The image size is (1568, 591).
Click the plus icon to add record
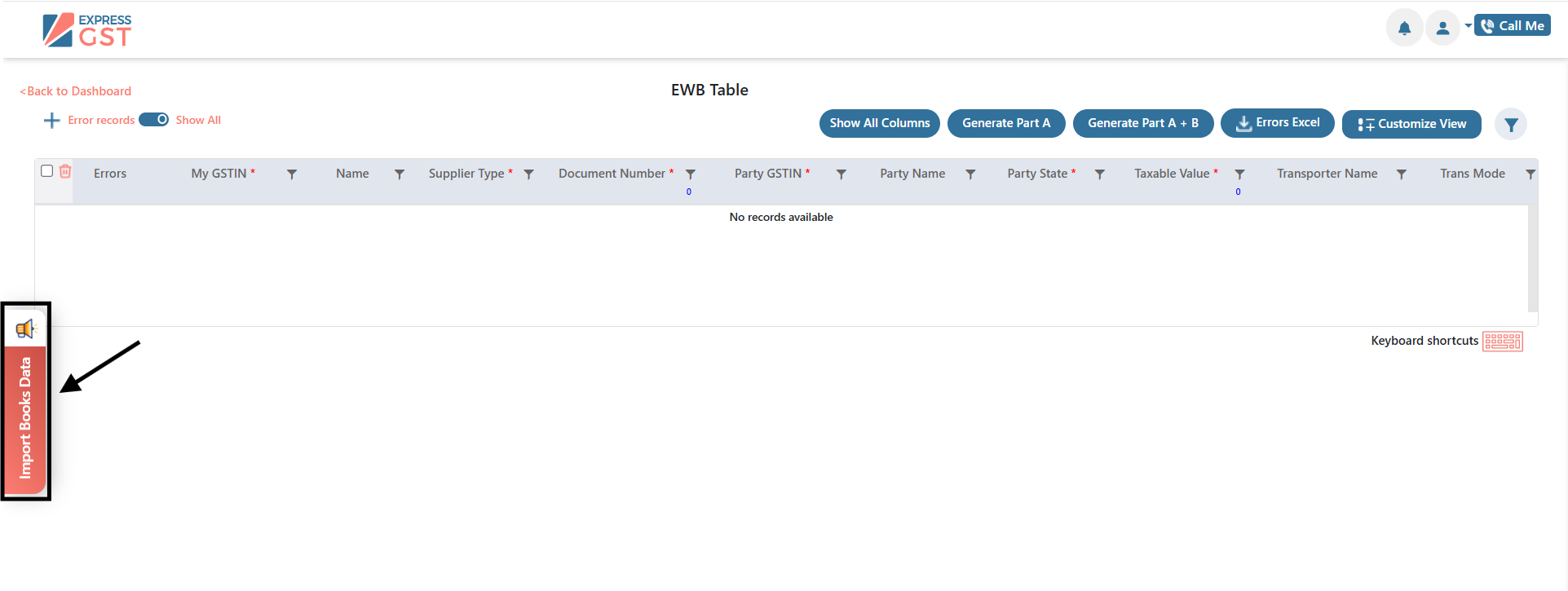point(51,121)
